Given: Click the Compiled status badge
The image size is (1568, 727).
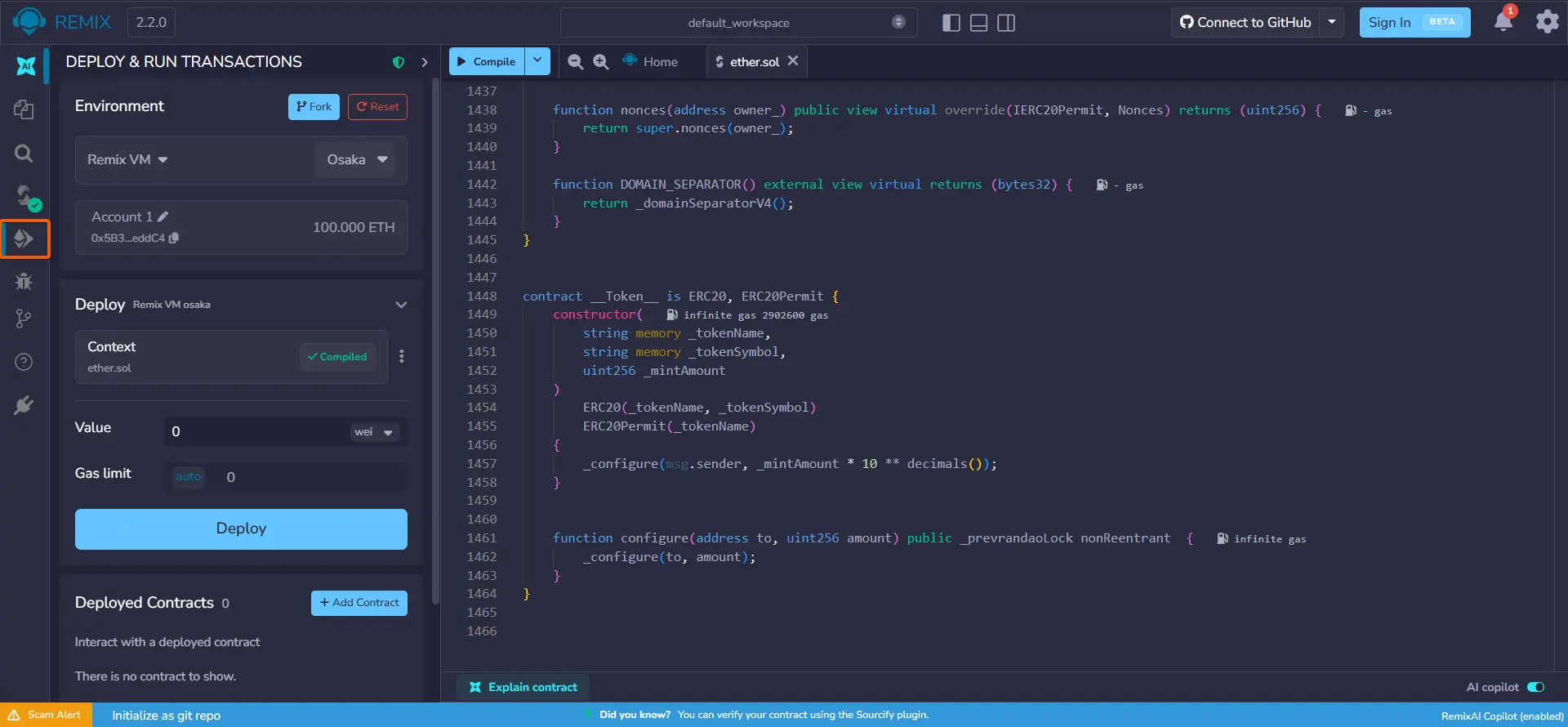Looking at the screenshot, I should pos(337,357).
